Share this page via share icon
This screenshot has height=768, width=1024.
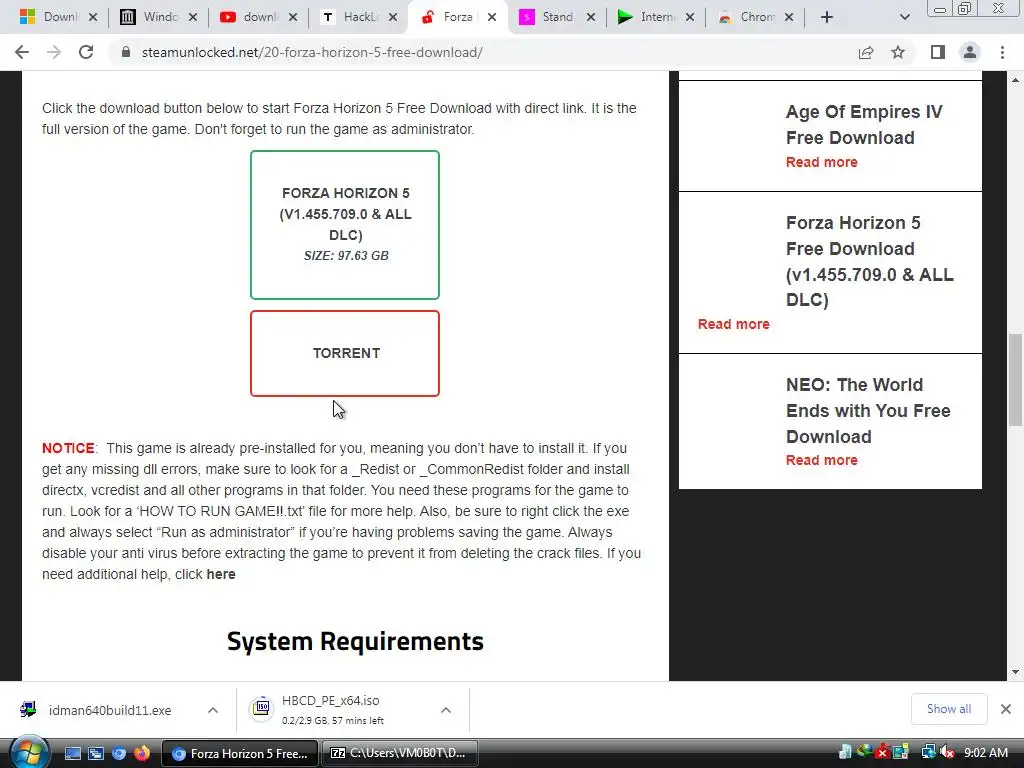click(x=866, y=52)
